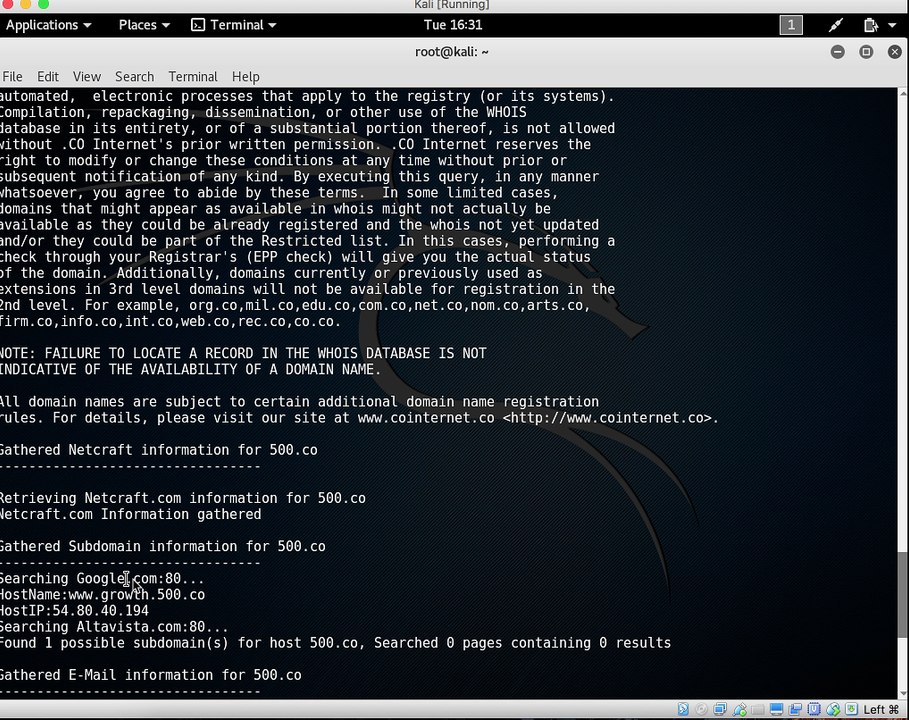The height and width of the screenshot is (720, 909).
Task: Click the VirtualBox network adapters icon
Action: coord(720,709)
